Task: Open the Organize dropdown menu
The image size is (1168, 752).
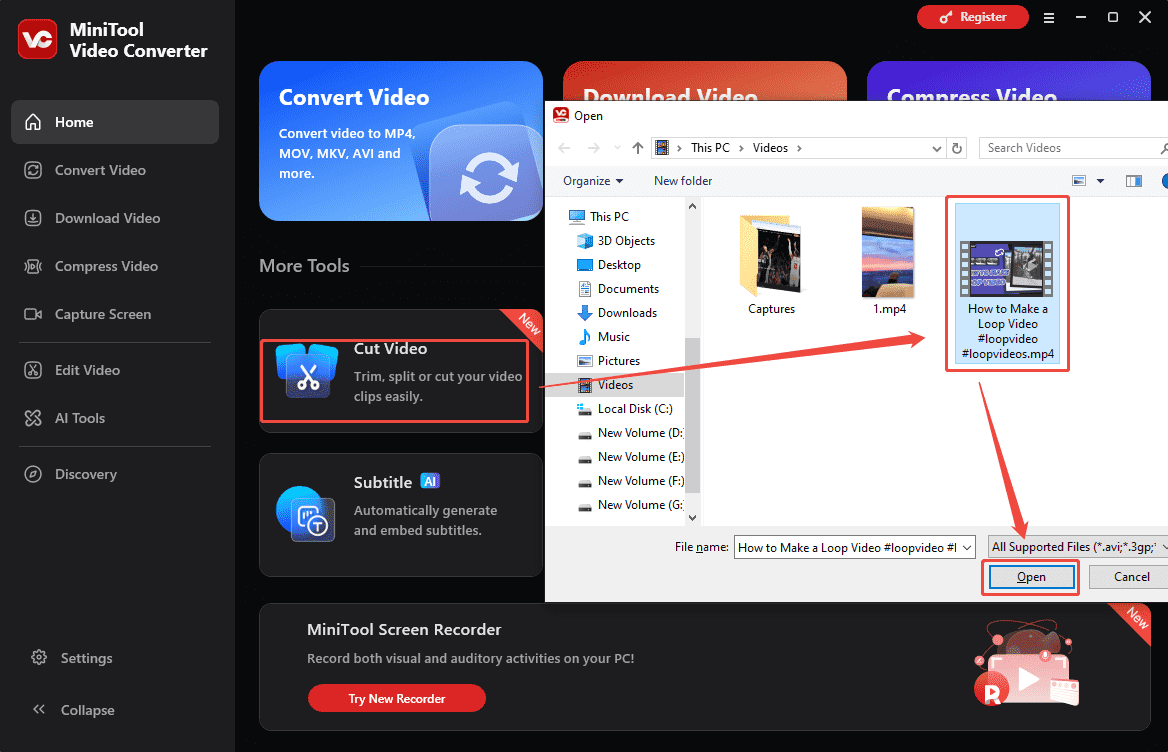Action: (593, 181)
